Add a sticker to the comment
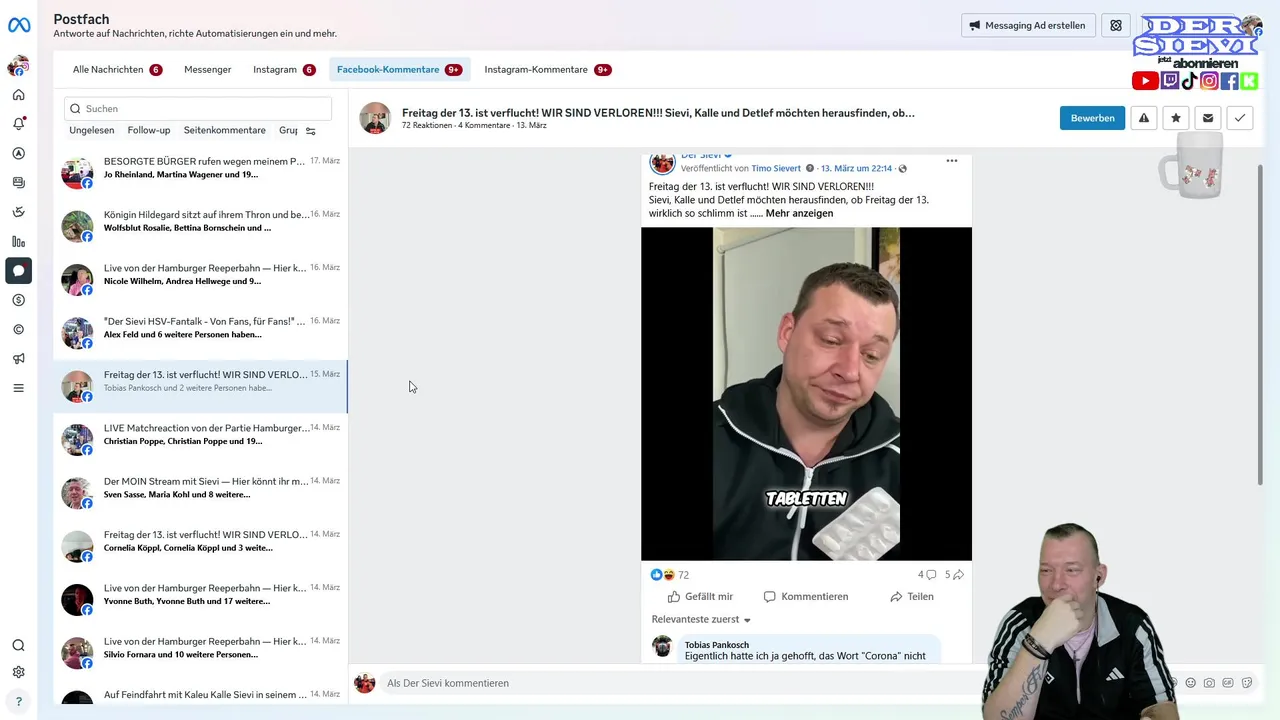The width and height of the screenshot is (1280, 720). [x=1247, y=683]
